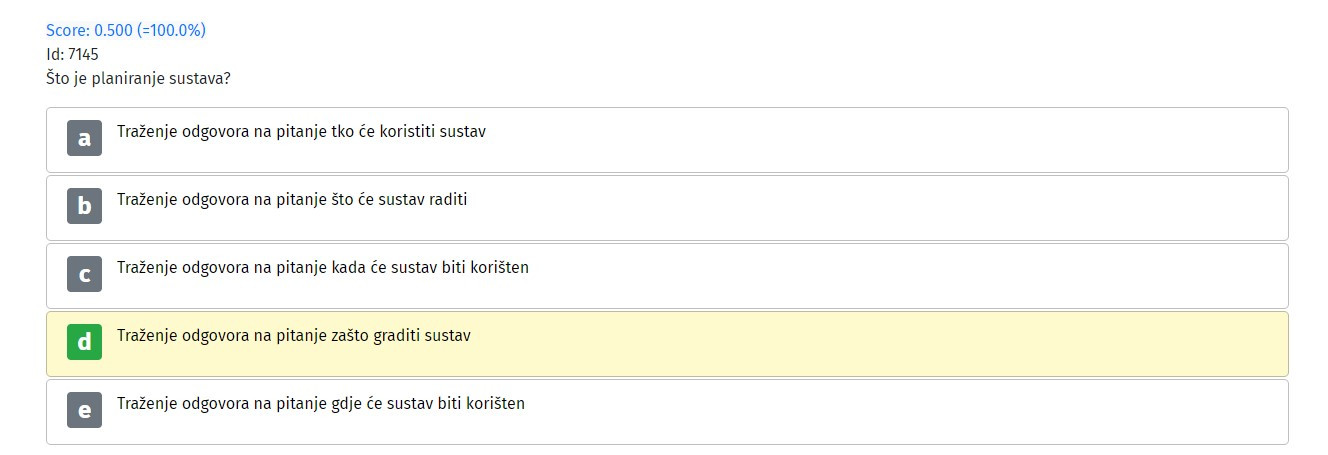Select the gray letter badge e

(84, 410)
